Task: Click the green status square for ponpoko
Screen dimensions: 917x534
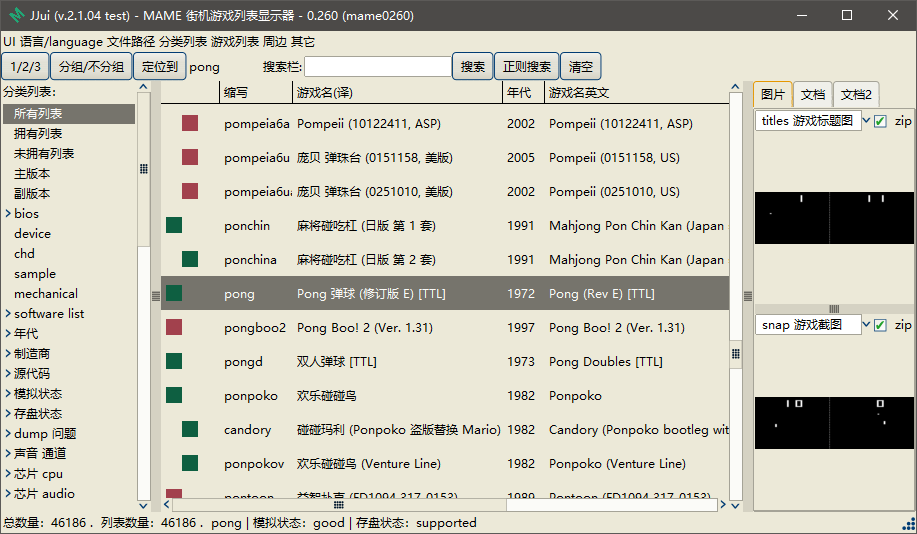Action: [x=174, y=395]
